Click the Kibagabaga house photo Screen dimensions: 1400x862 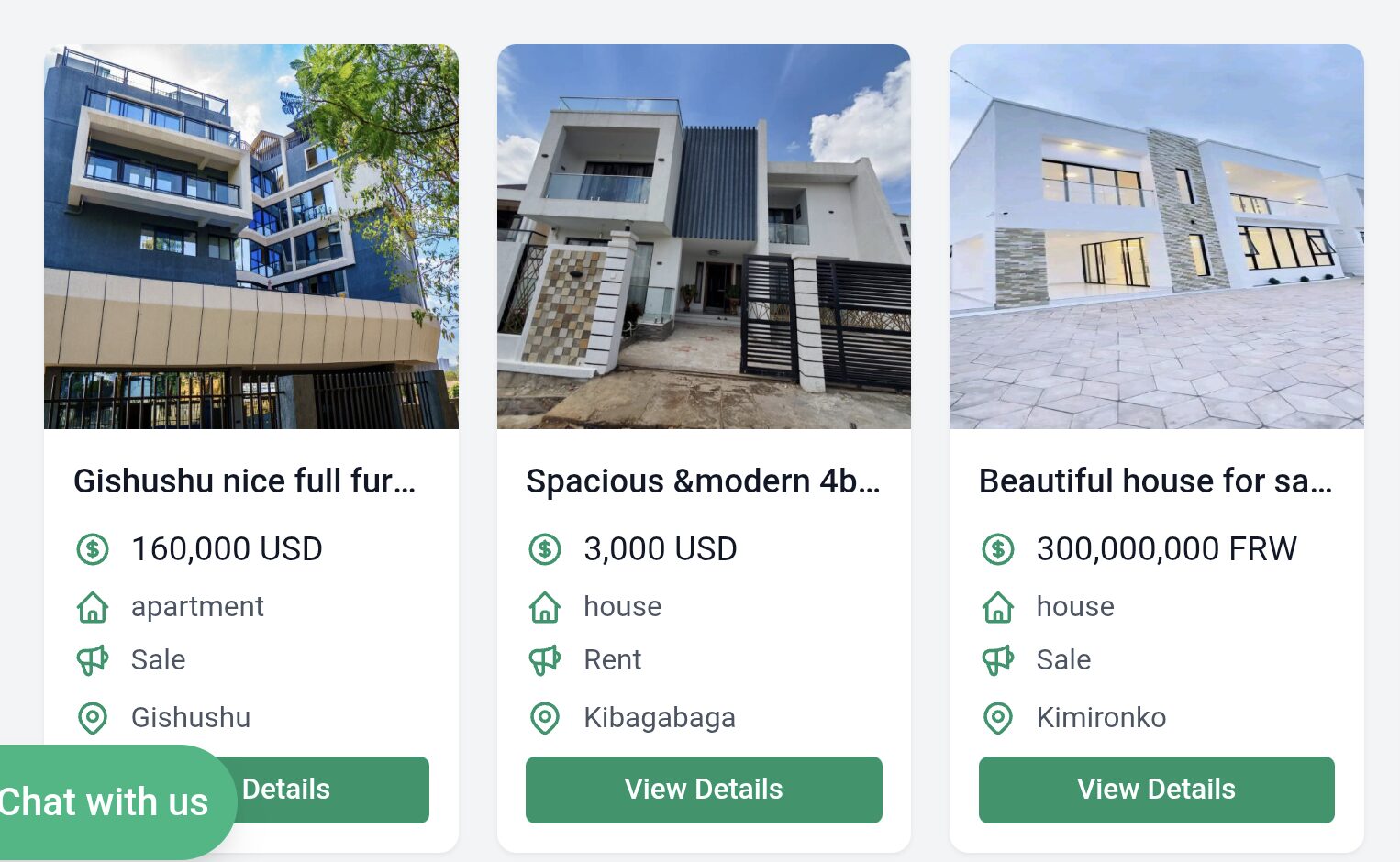[704, 237]
